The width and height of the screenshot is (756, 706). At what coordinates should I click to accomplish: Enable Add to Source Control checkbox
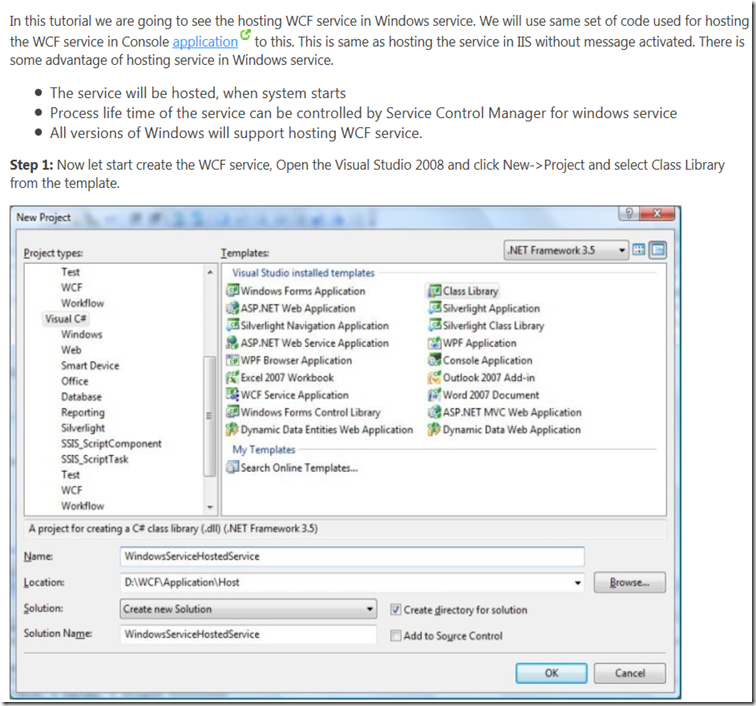tap(395, 636)
